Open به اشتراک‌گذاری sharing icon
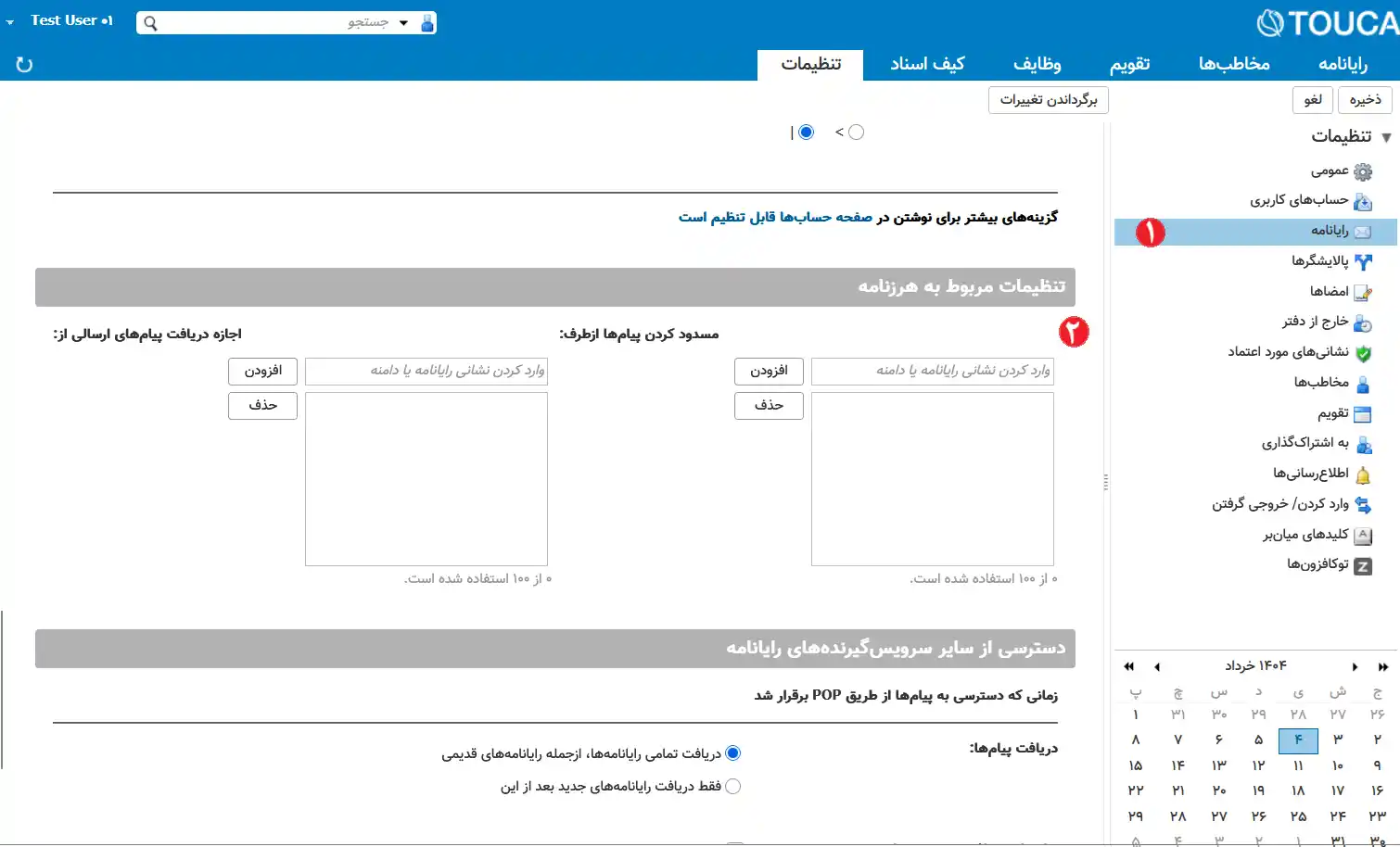Image resolution: width=1400 pixels, height=847 pixels. [1362, 444]
